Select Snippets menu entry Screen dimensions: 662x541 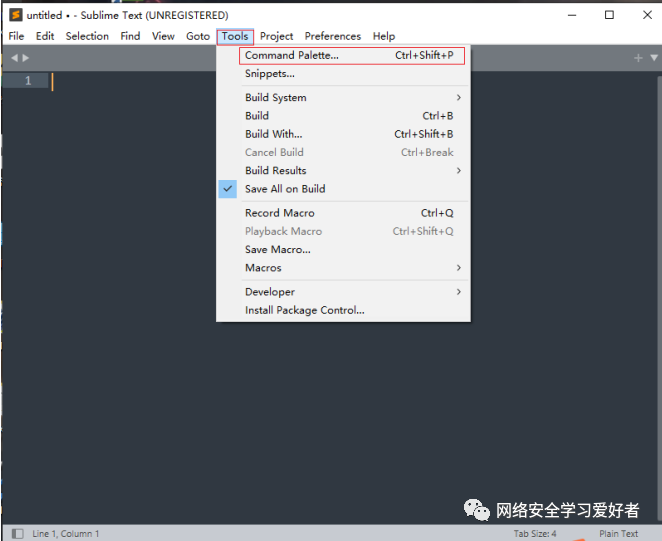coord(343,73)
